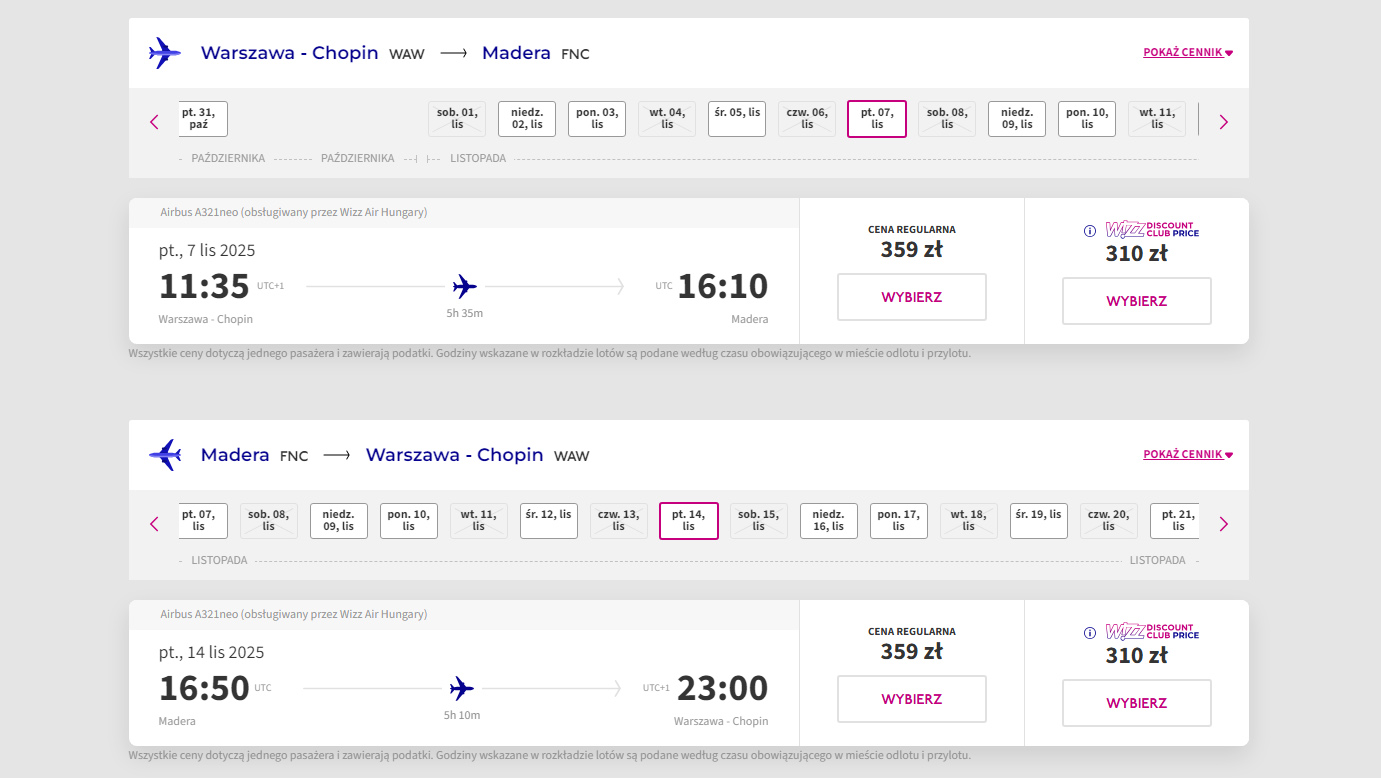Click plane icon on 11:35 flight timeline
The image size is (1381, 778).
[x=464, y=287]
